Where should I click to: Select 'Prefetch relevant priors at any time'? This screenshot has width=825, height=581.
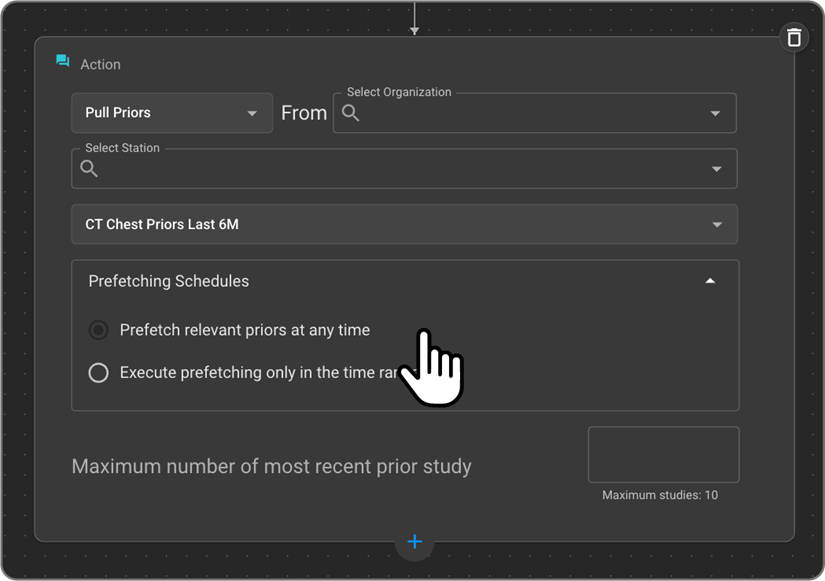(x=98, y=330)
